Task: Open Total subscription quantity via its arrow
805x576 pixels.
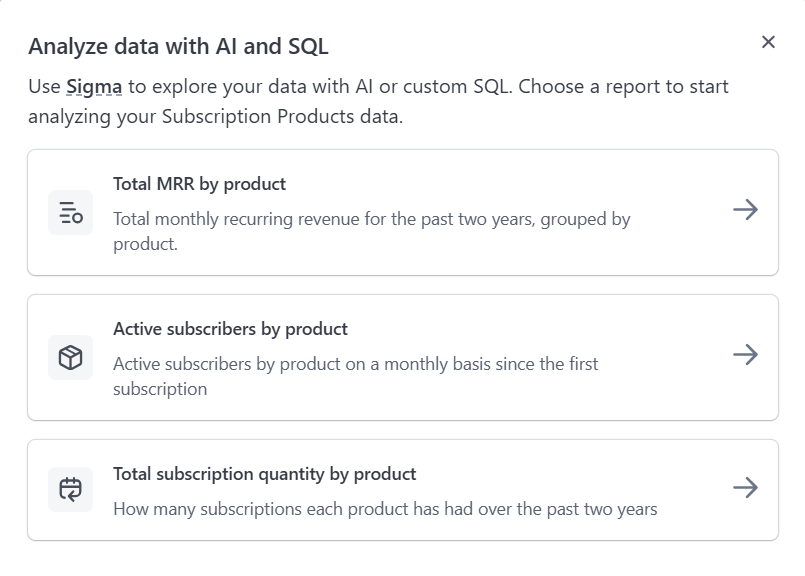Action: tap(744, 489)
